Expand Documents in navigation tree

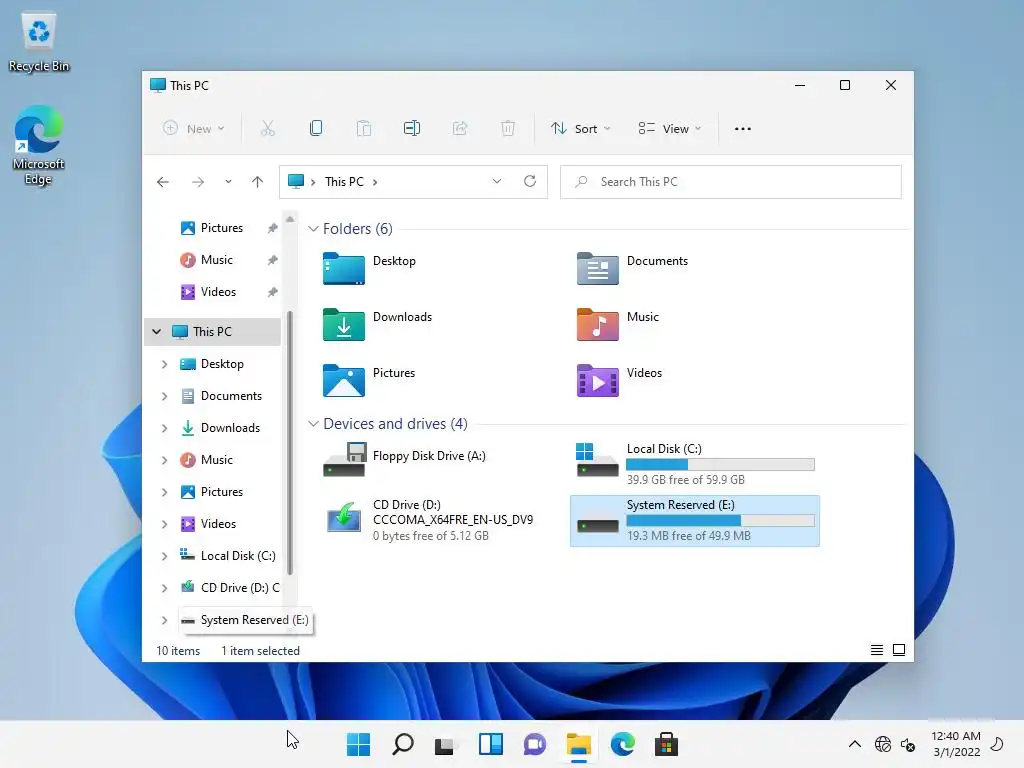point(165,396)
